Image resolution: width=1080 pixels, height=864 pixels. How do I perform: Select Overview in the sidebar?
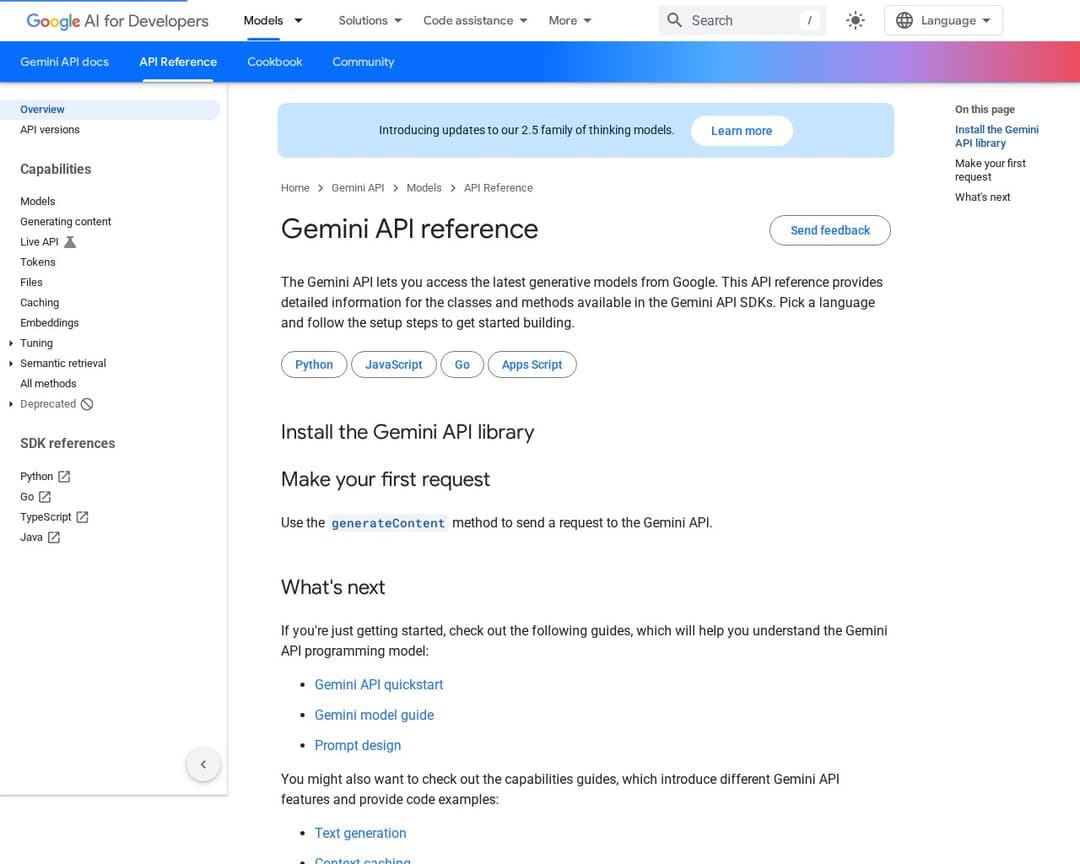(110, 110)
